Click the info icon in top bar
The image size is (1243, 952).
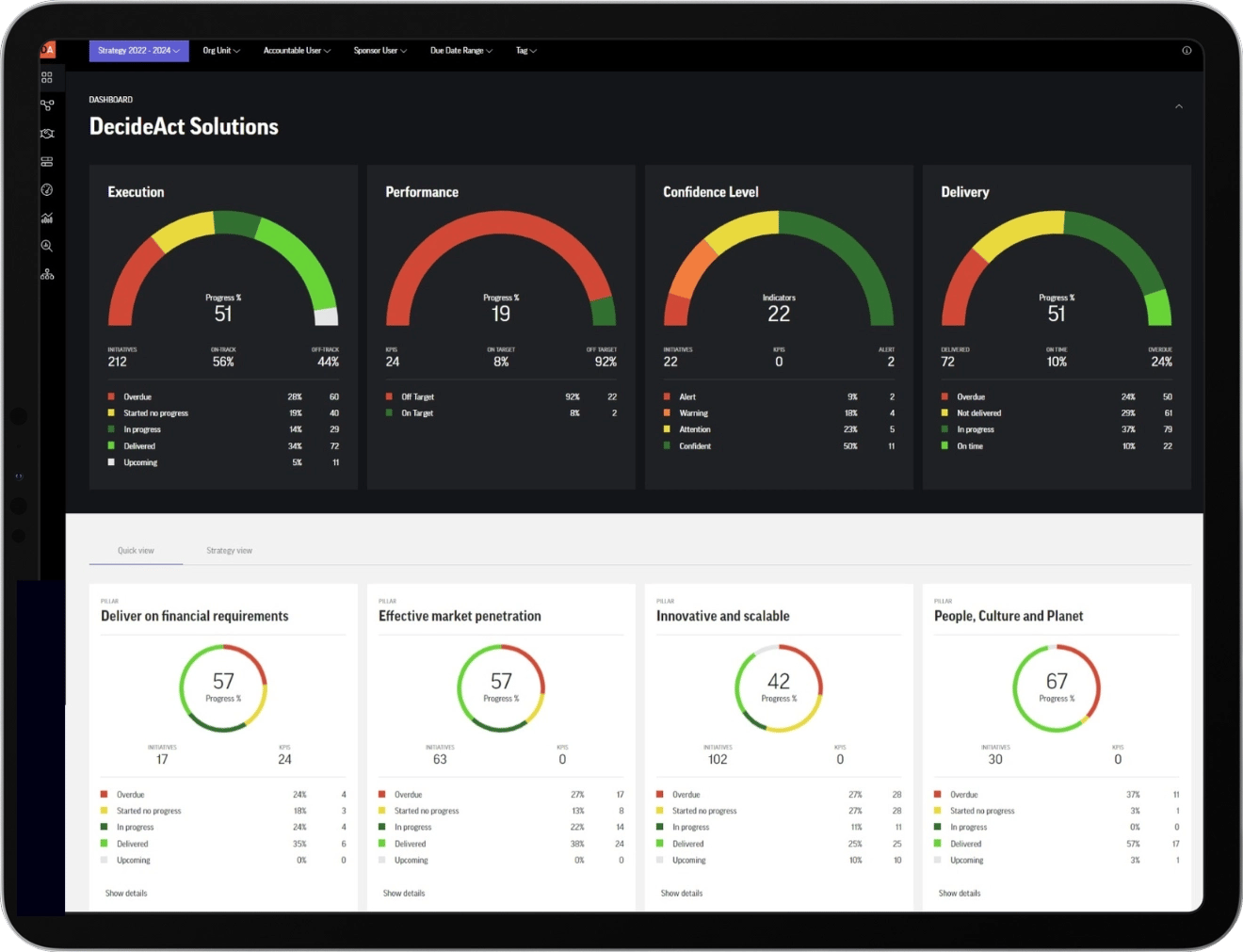tap(1186, 51)
